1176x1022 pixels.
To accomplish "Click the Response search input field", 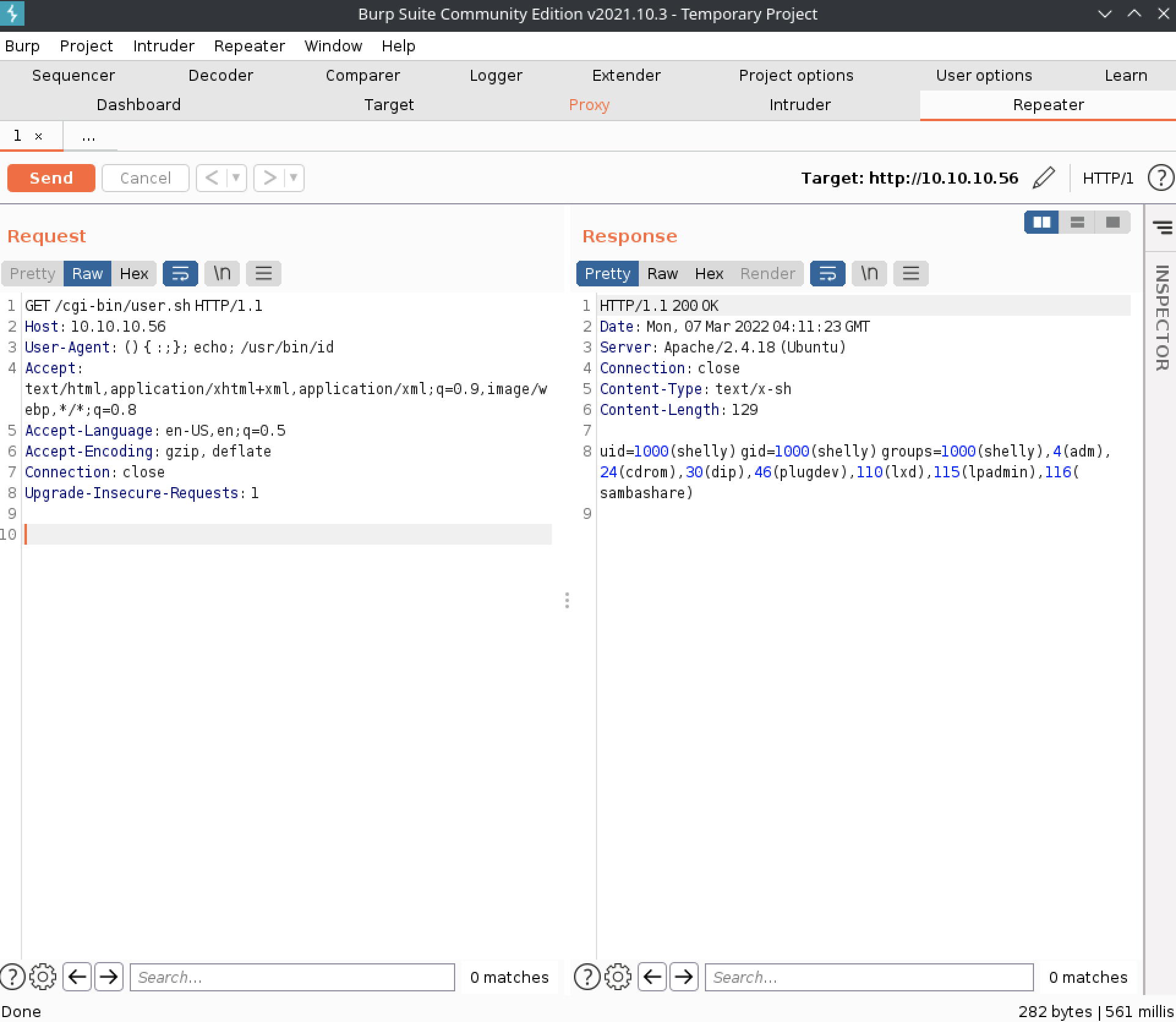I will (869, 977).
